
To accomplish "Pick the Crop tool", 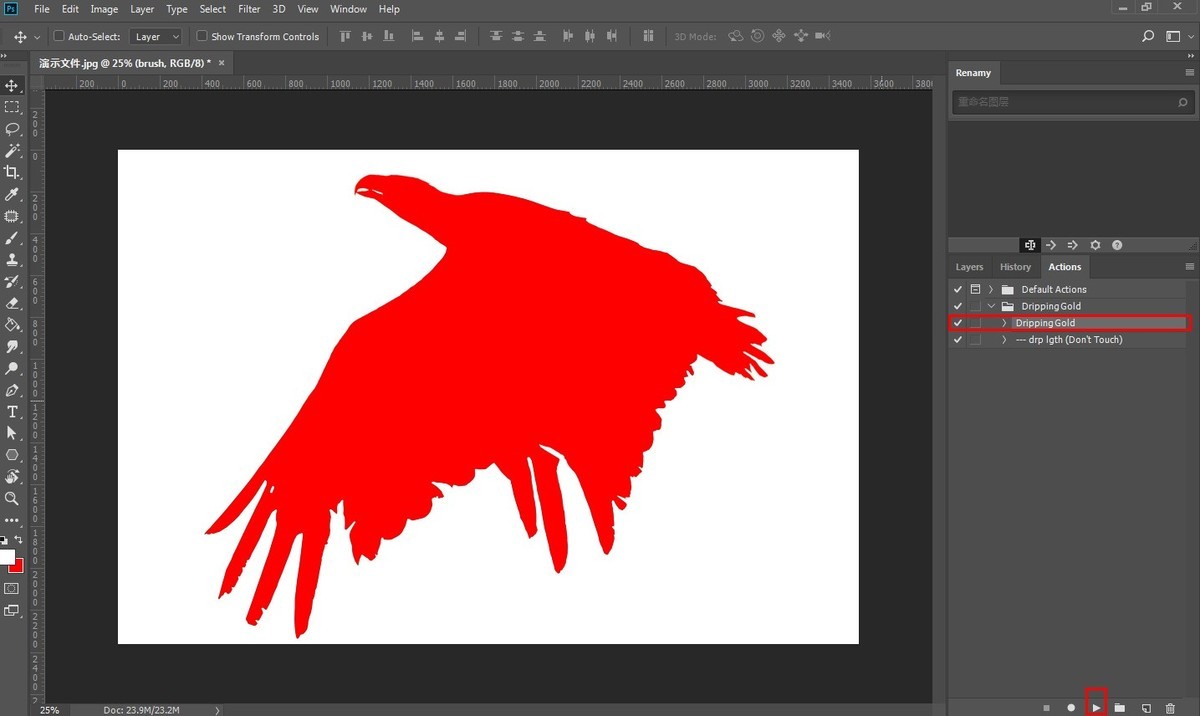I will coord(12,172).
